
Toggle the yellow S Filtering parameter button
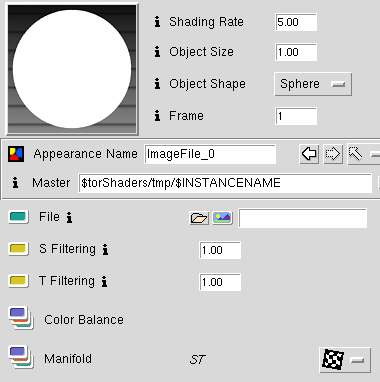point(18,249)
